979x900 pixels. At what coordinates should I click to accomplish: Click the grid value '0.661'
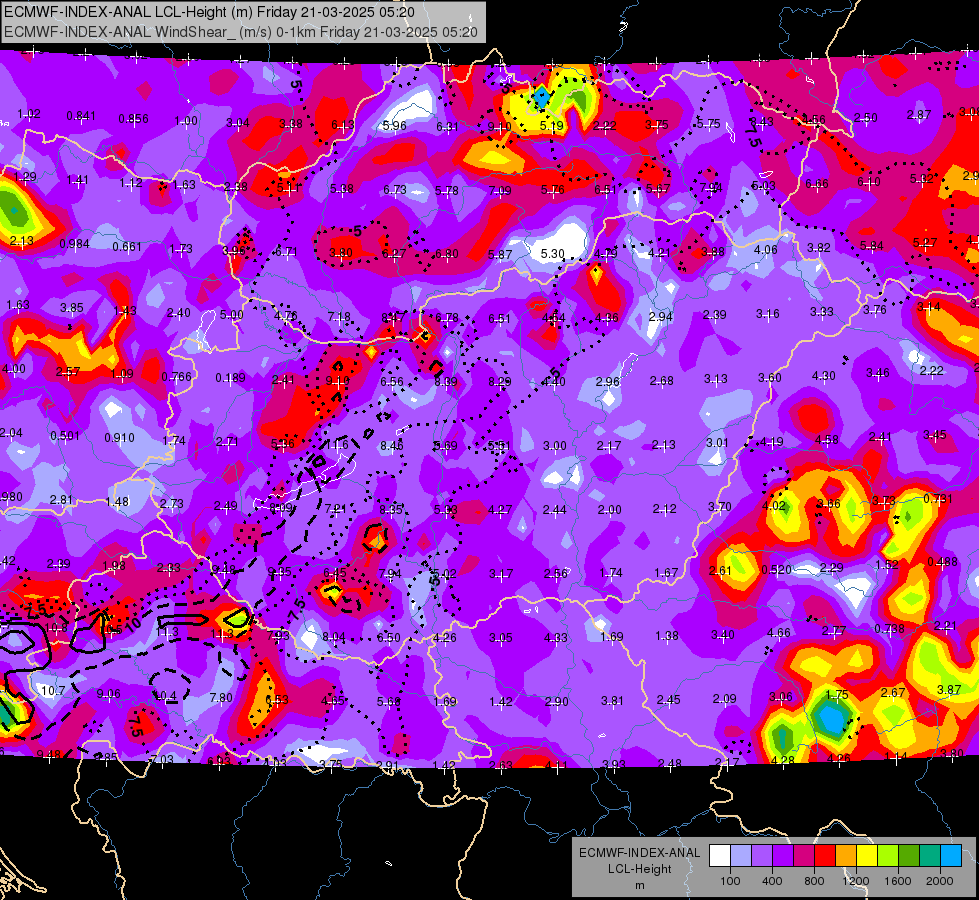[x=127, y=247]
